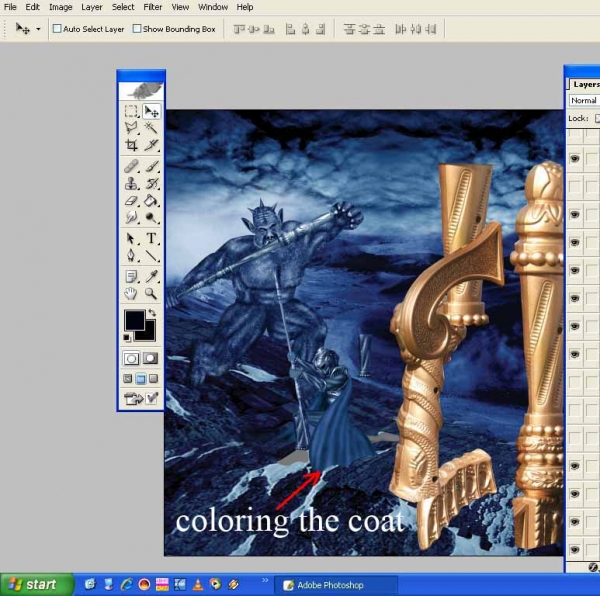The image size is (600, 596).
Task: Switch to Quick Mask mode
Action: [x=150, y=358]
